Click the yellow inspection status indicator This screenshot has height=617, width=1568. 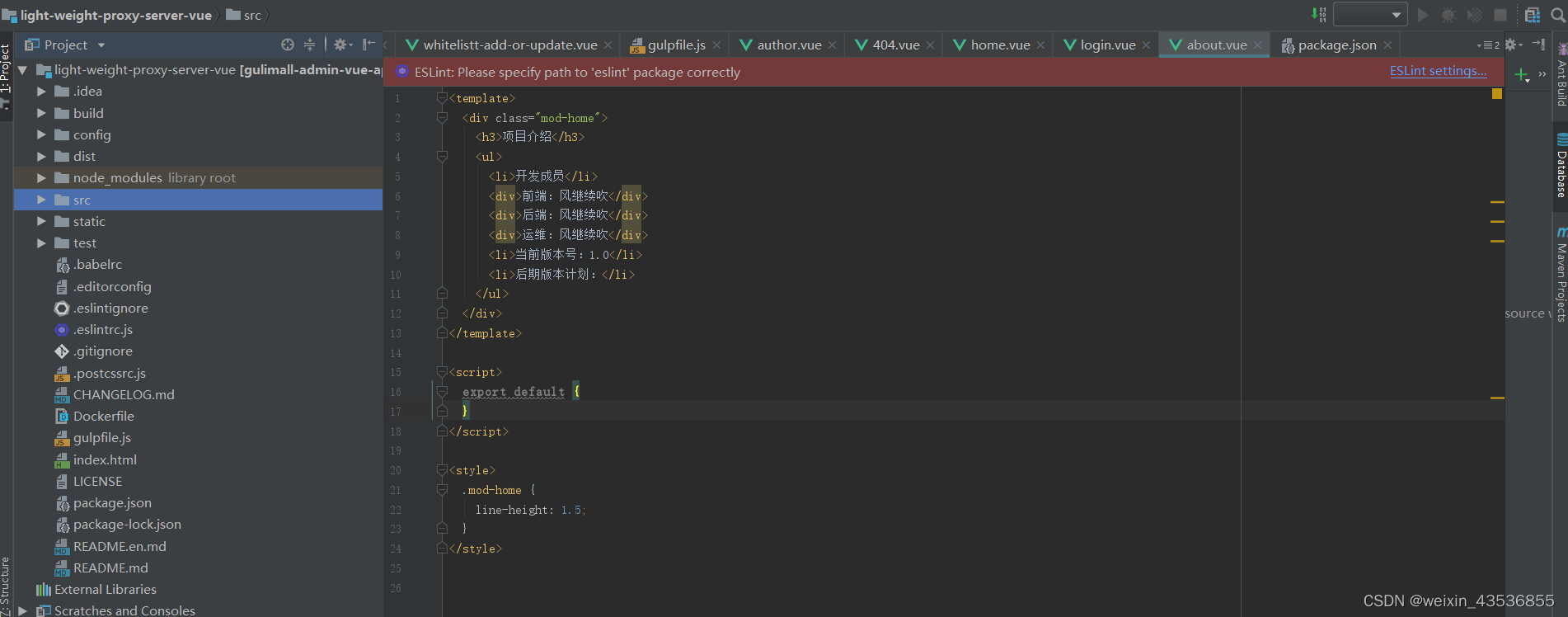(1497, 94)
